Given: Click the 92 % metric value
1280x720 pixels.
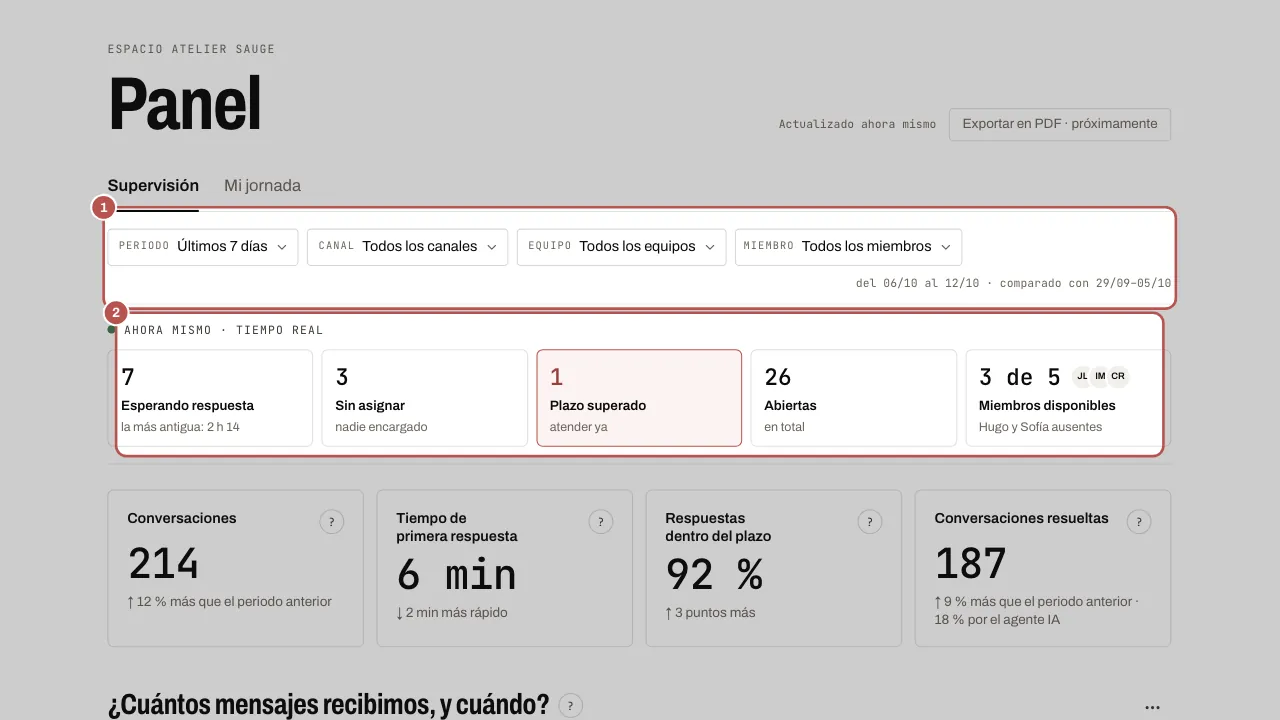Looking at the screenshot, I should tap(714, 575).
